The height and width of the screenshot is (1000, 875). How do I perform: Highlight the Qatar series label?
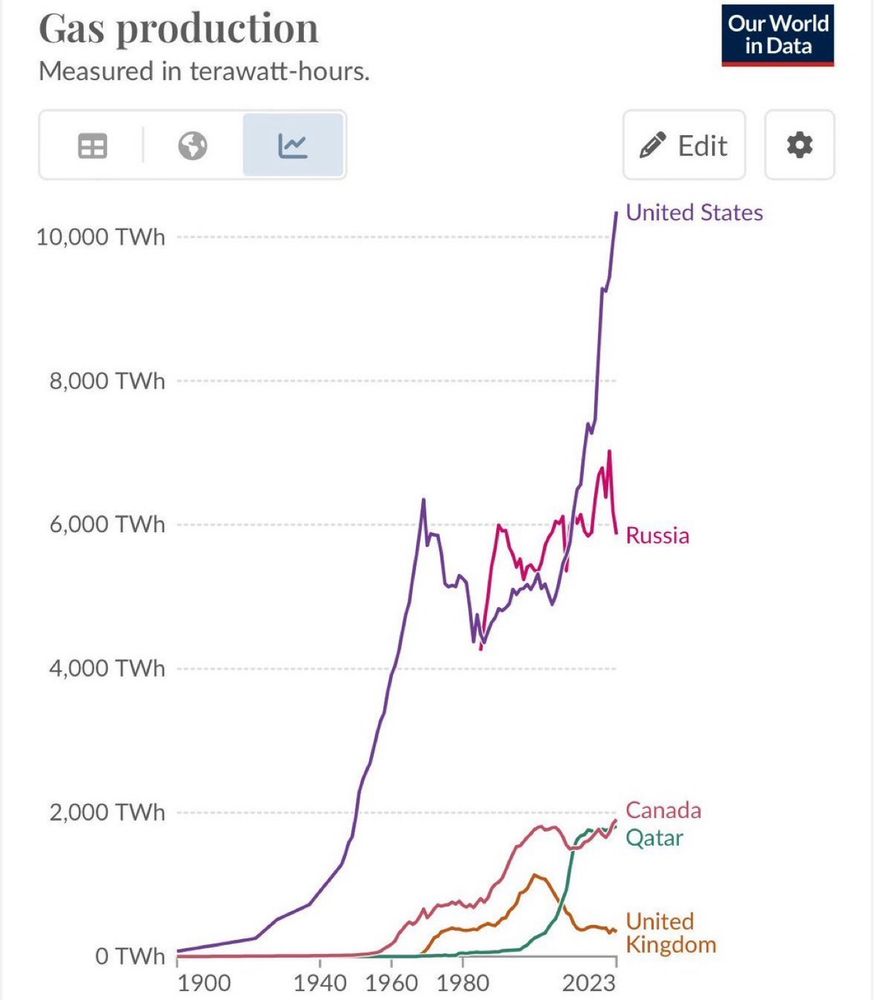655,838
